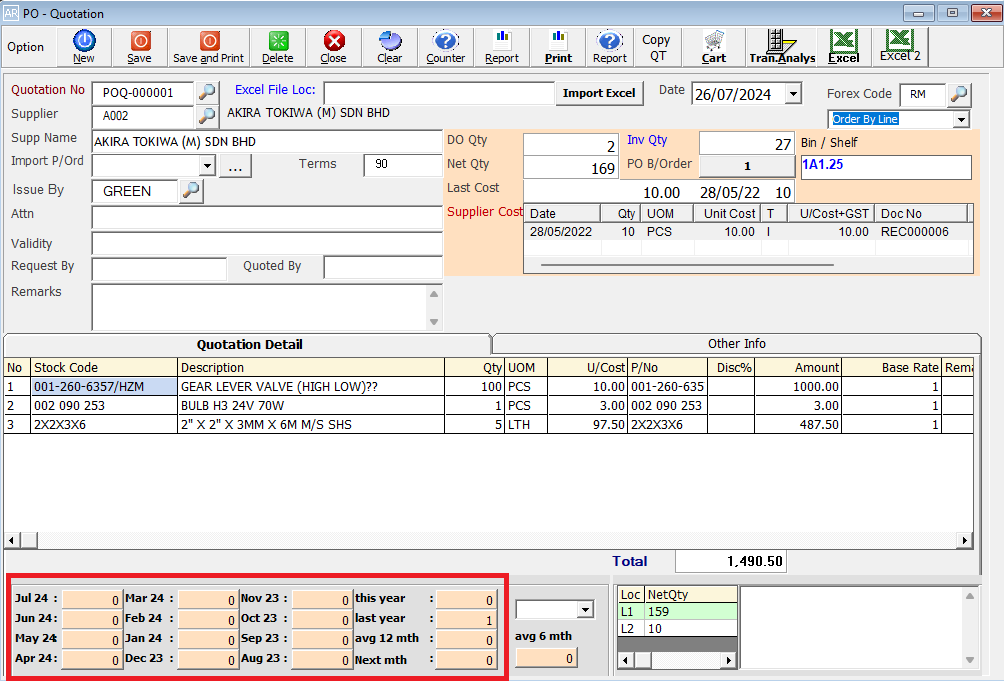This screenshot has width=1004, height=681.
Task: Open the Report icon beside Counter
Action: 501,47
